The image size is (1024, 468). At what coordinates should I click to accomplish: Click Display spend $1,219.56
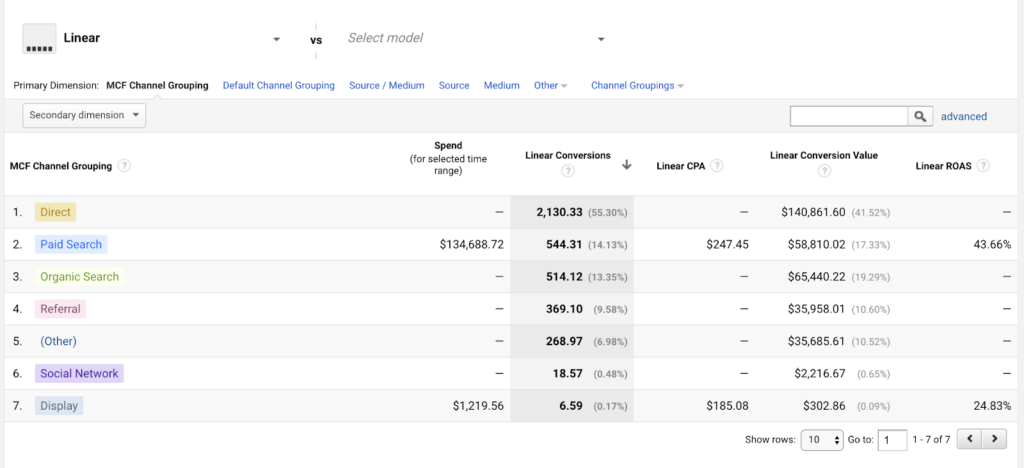click(x=478, y=406)
